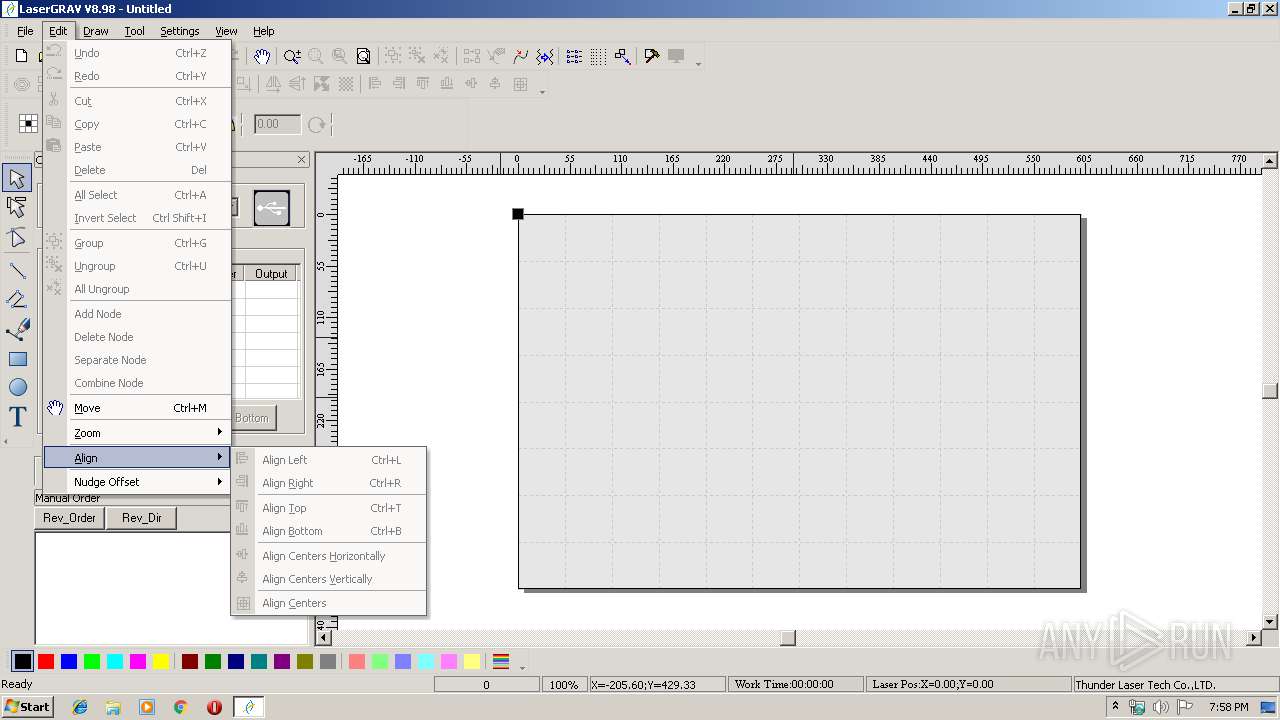The image size is (1280, 720).
Task: Expand the Zoom submenu
Action: click(137, 433)
